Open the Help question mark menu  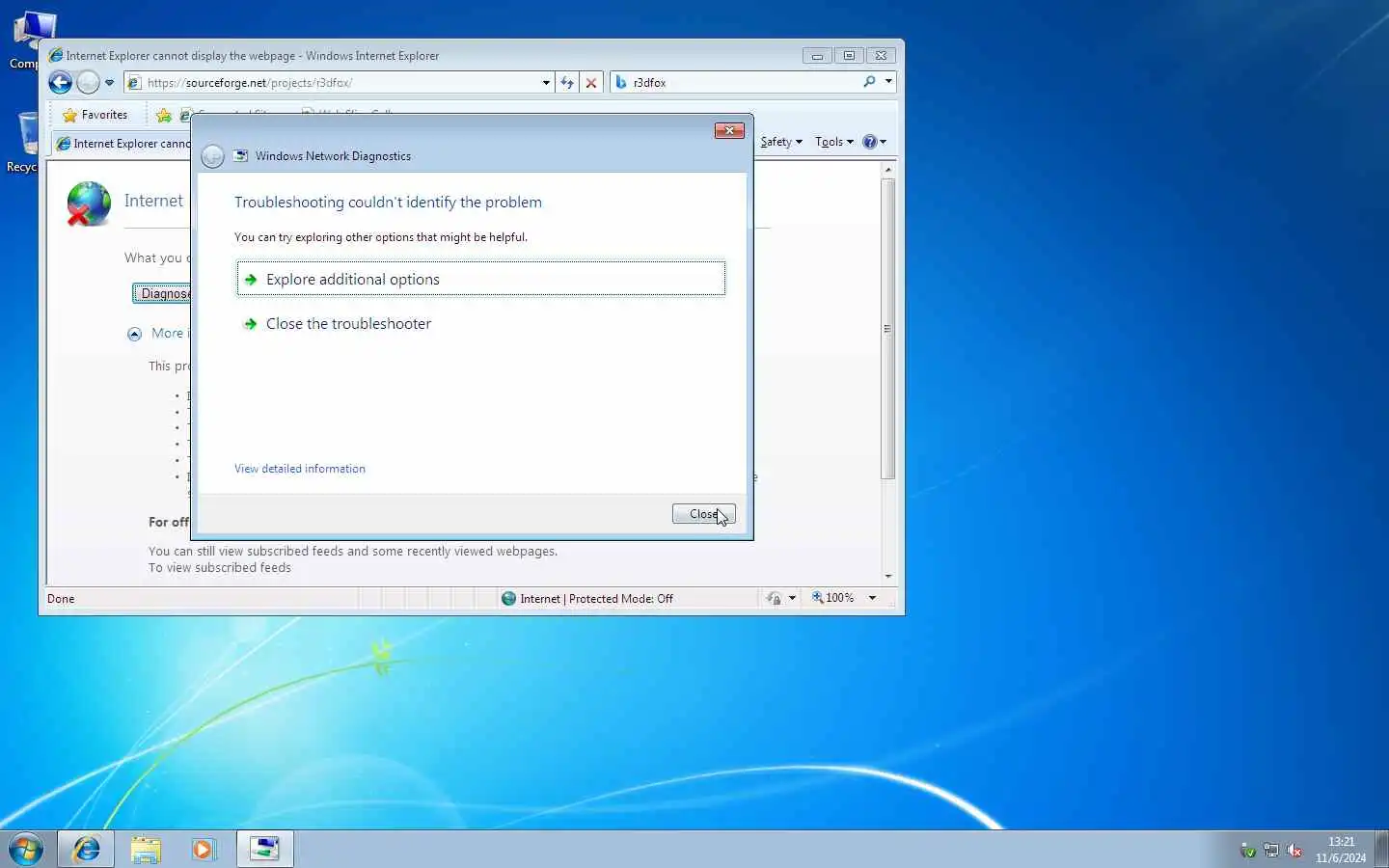(874, 142)
